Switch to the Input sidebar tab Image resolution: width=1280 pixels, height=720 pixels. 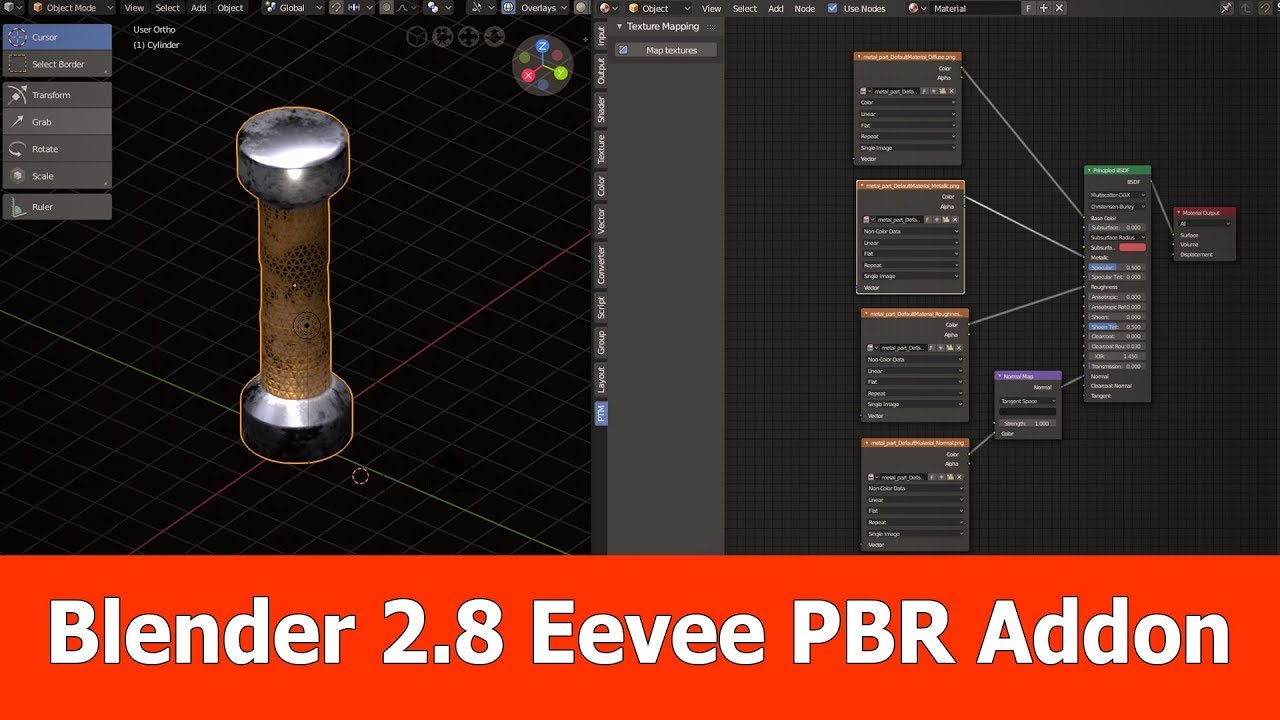(x=601, y=36)
